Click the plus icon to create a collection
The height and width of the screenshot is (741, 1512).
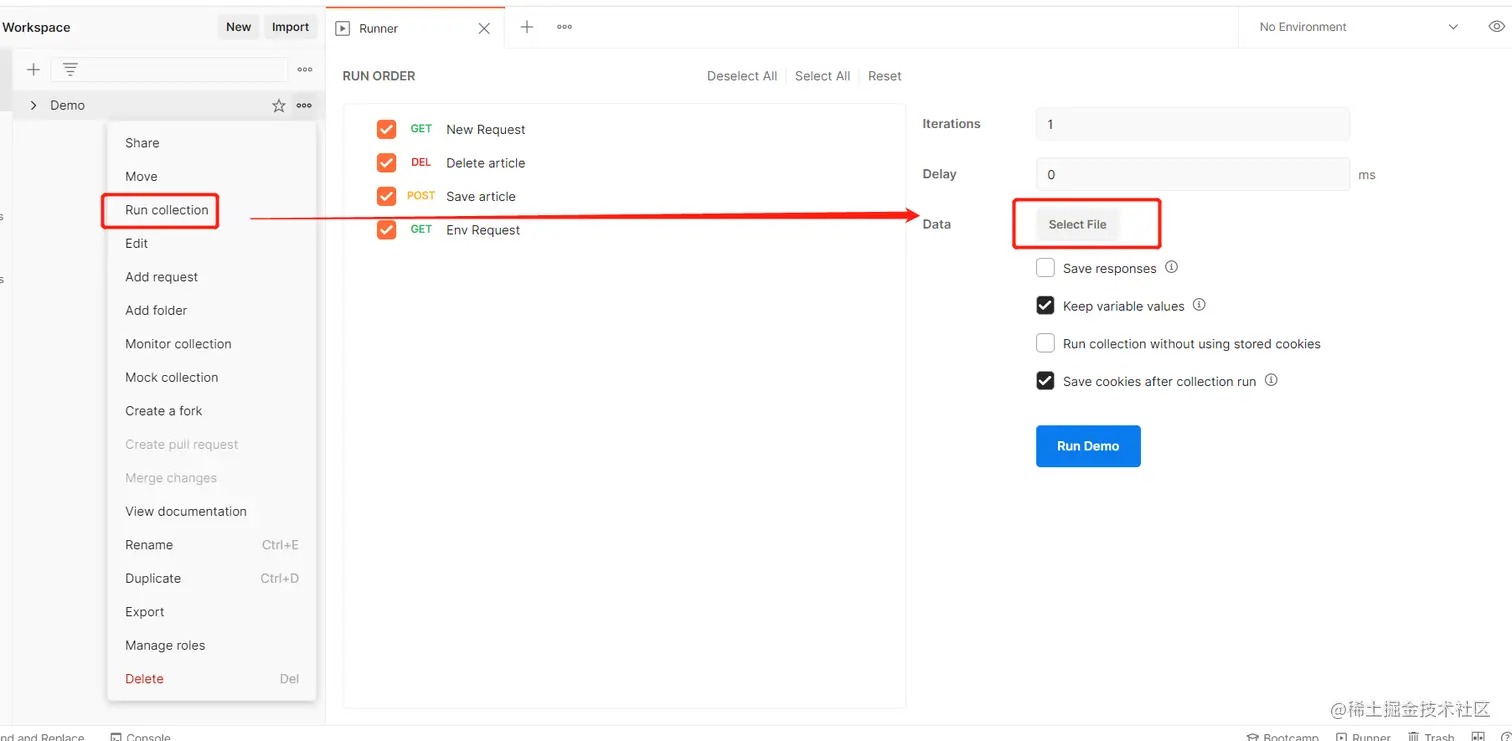click(33, 69)
